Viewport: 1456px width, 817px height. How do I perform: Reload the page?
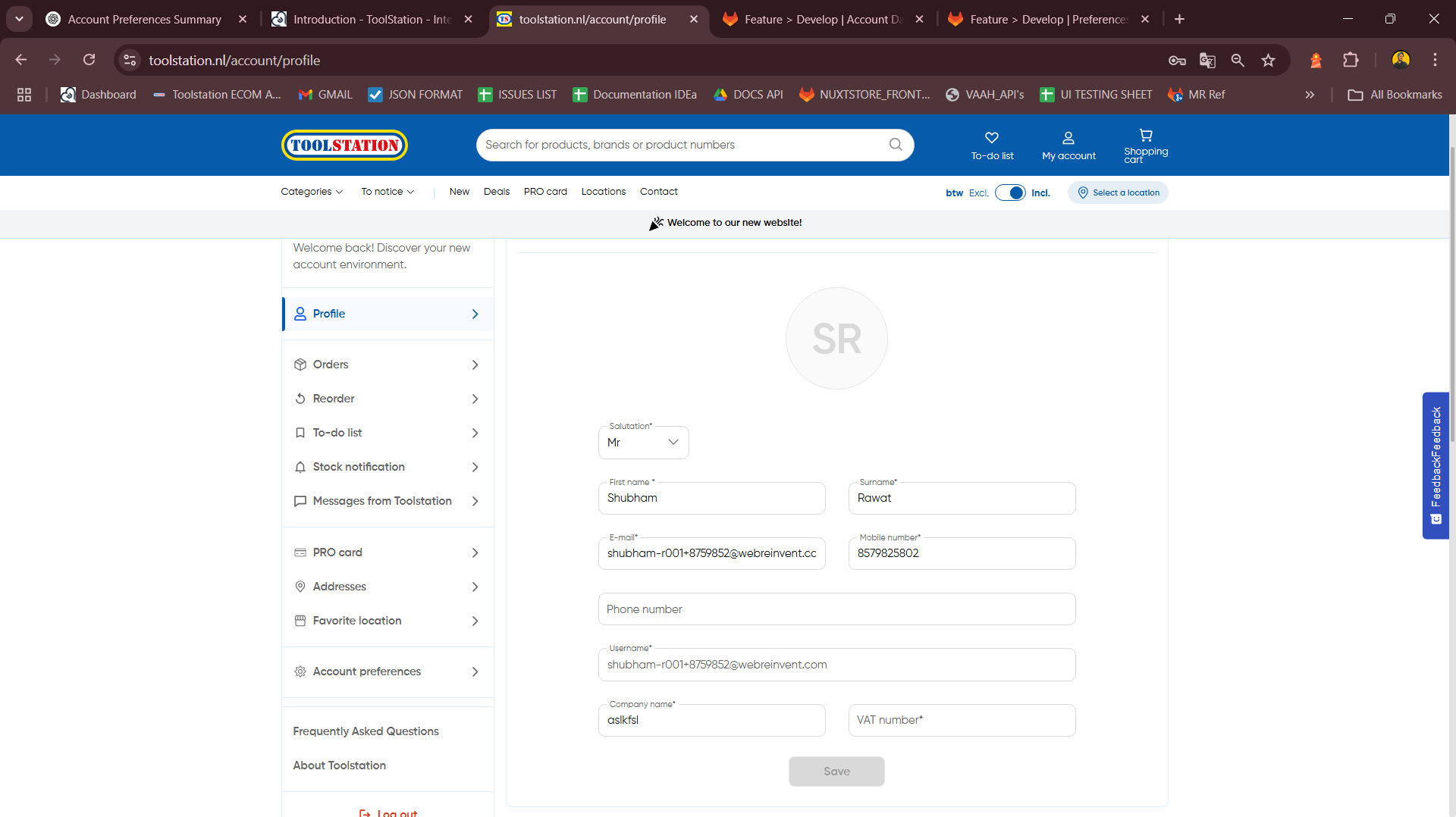89,61
